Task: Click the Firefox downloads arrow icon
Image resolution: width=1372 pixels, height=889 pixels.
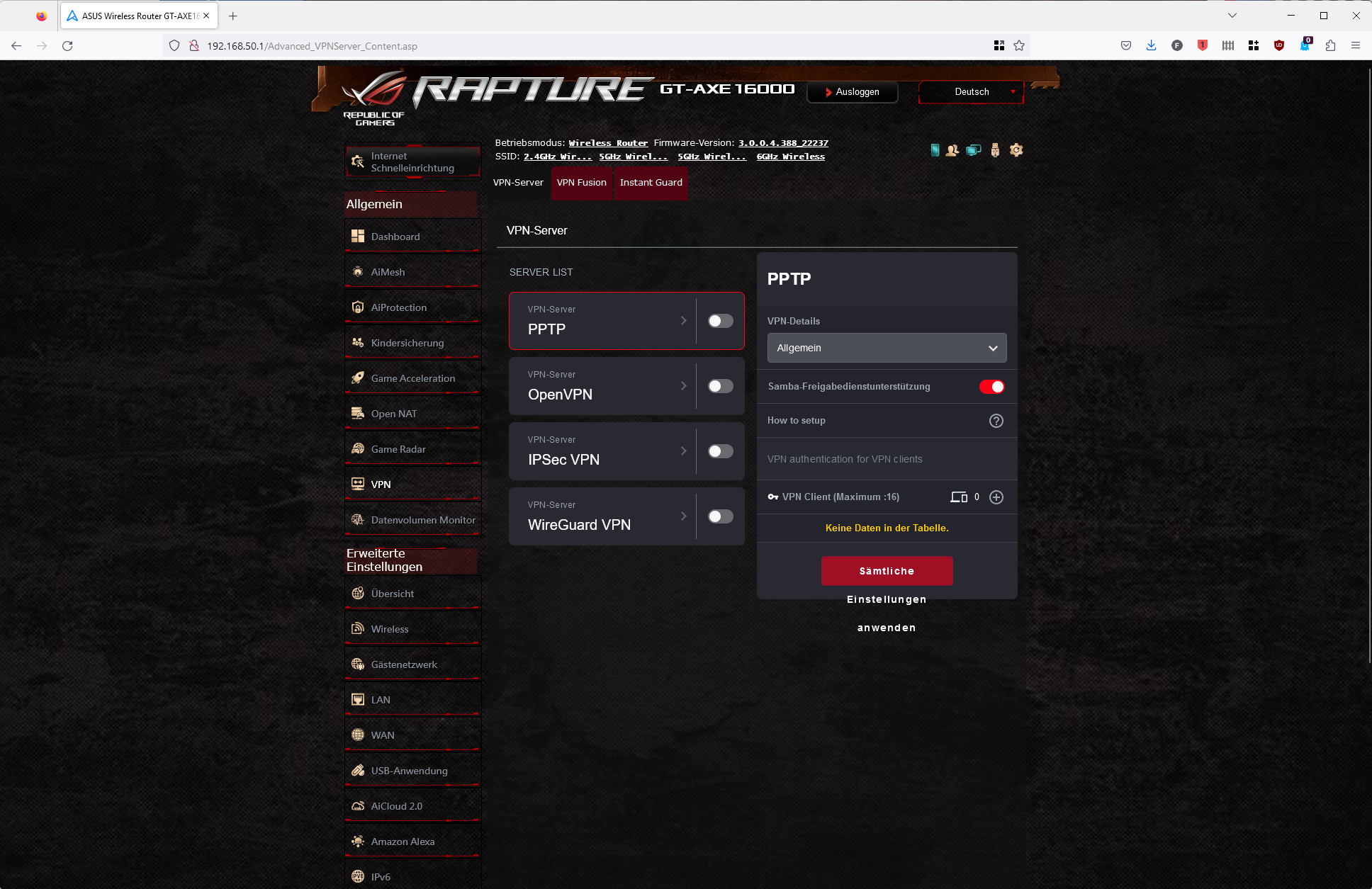Action: tap(1151, 46)
